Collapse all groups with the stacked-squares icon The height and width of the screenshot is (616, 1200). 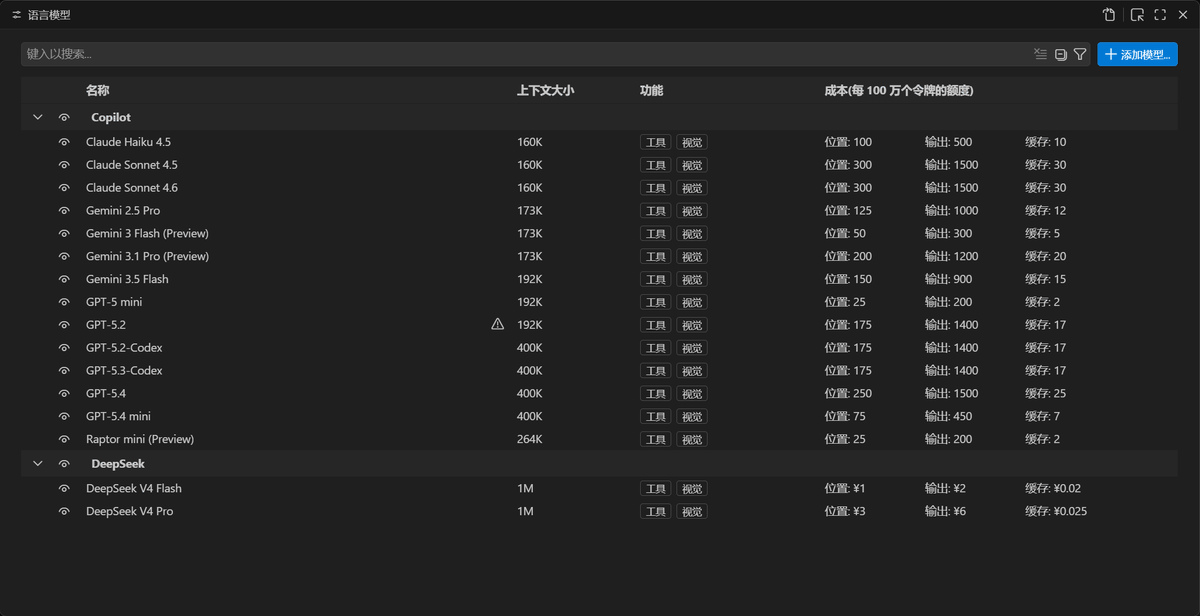[1061, 54]
